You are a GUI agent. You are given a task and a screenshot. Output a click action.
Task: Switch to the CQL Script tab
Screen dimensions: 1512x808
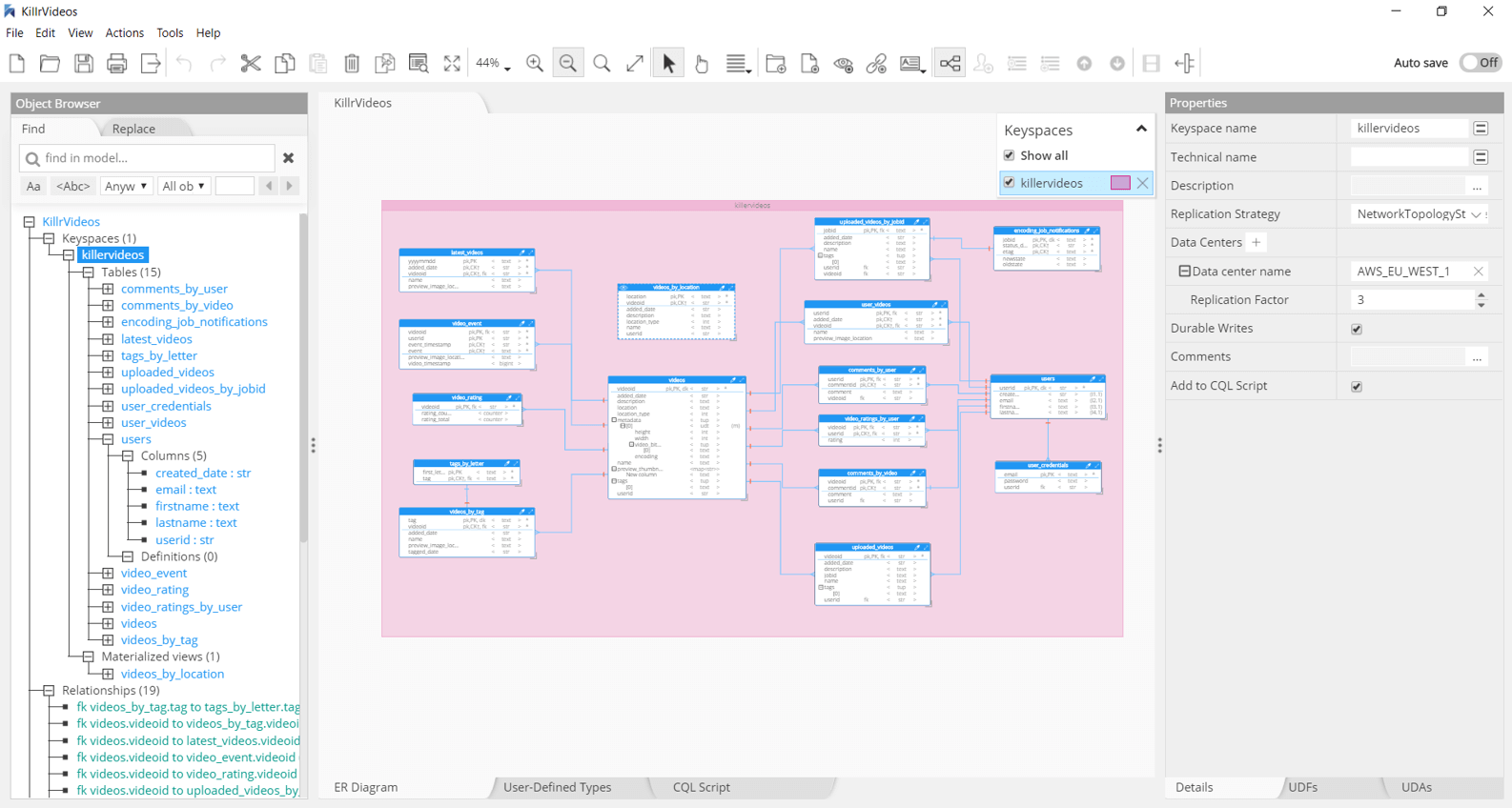pyautogui.click(x=702, y=787)
